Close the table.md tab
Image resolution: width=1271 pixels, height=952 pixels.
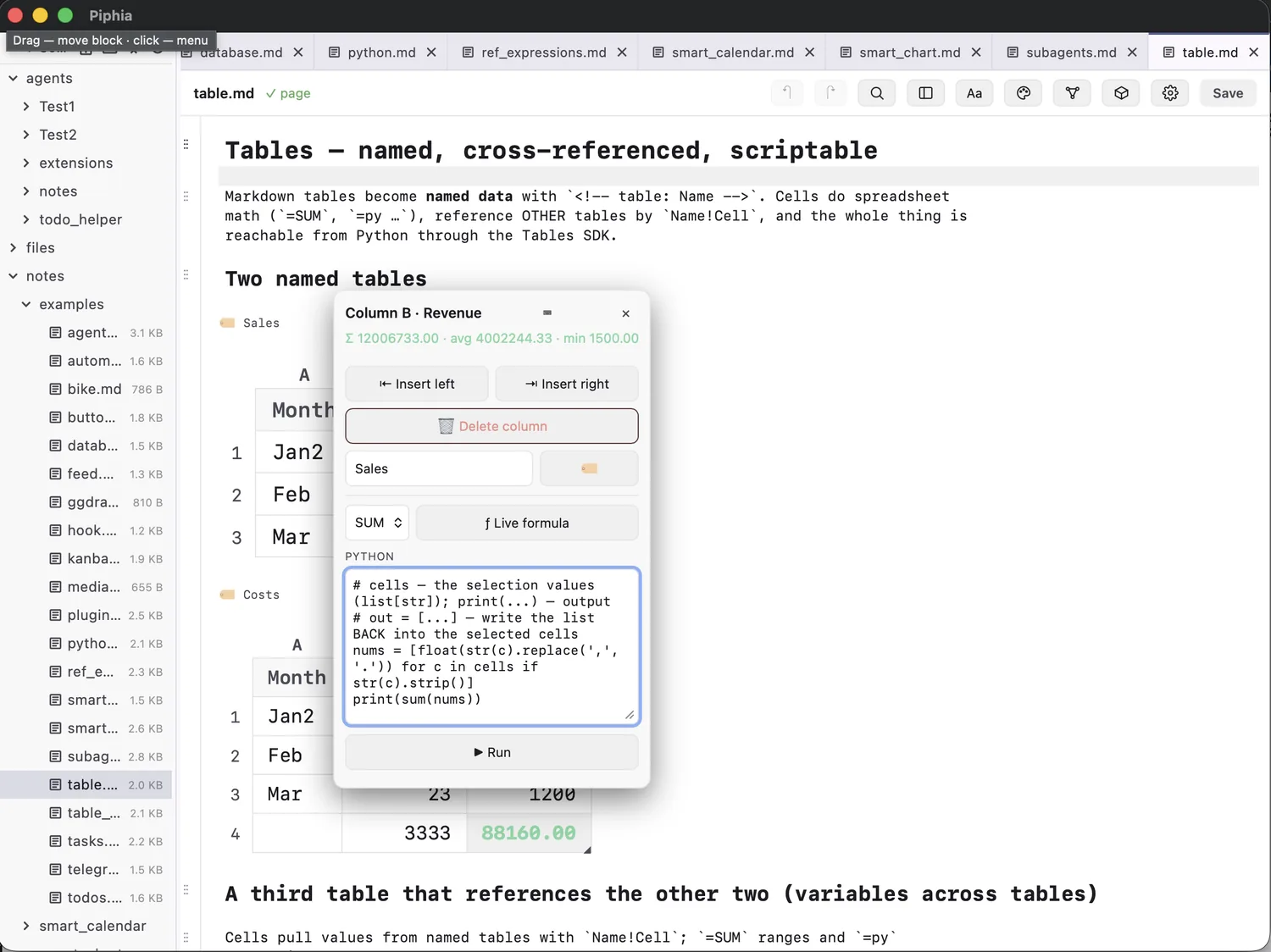point(1254,53)
